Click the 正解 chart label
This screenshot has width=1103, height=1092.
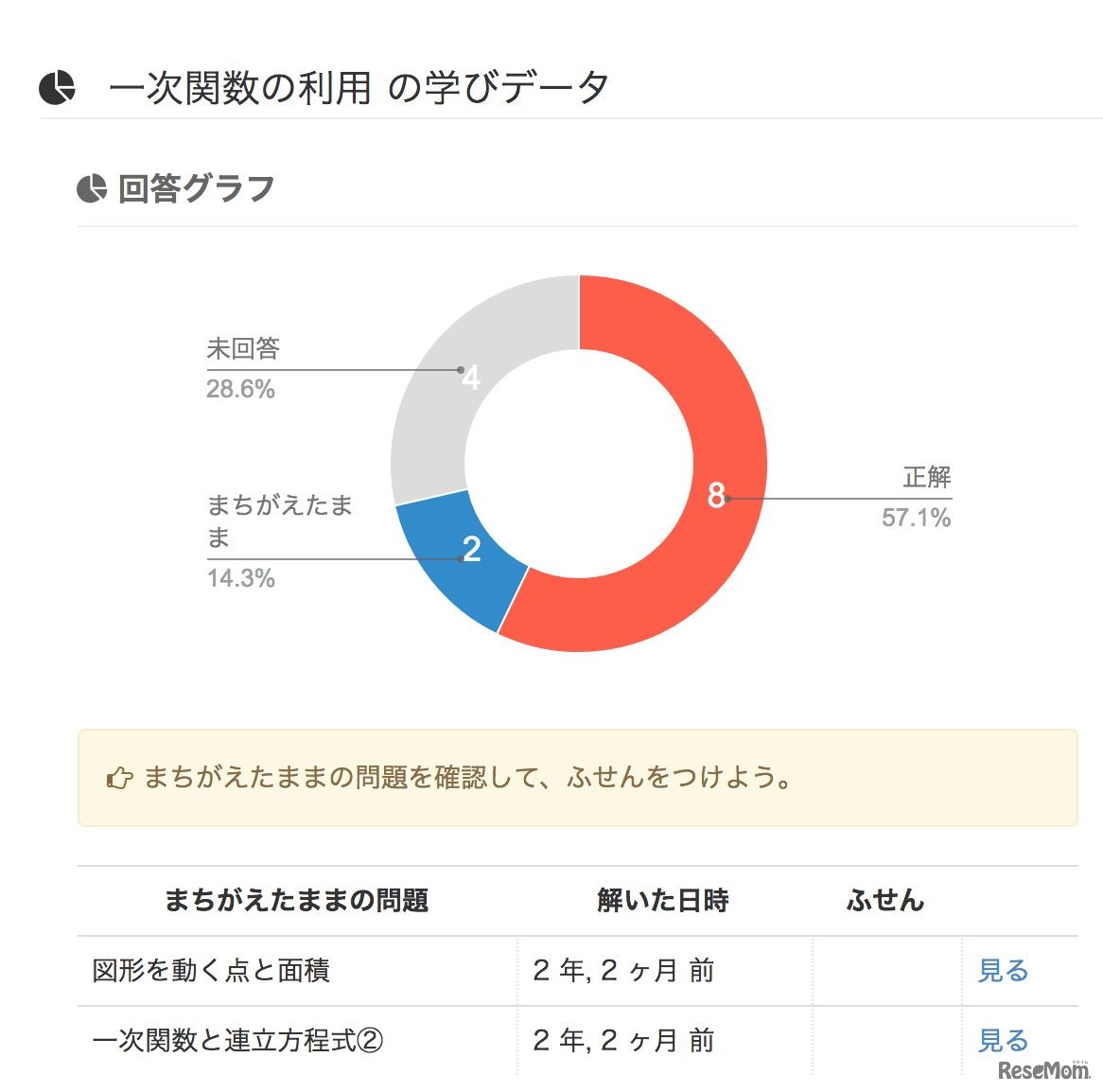click(926, 477)
